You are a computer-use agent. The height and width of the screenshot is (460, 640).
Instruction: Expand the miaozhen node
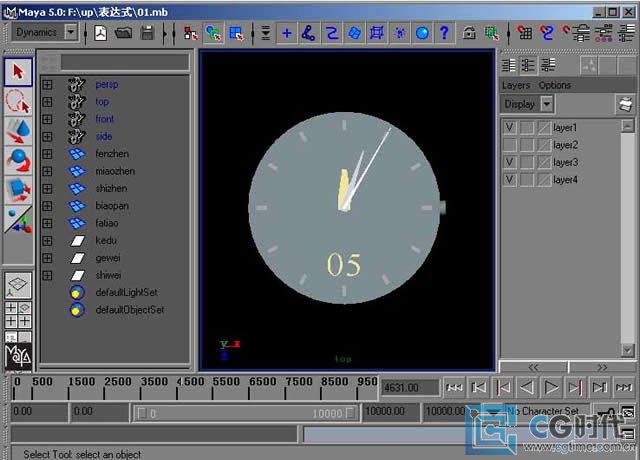point(47,171)
